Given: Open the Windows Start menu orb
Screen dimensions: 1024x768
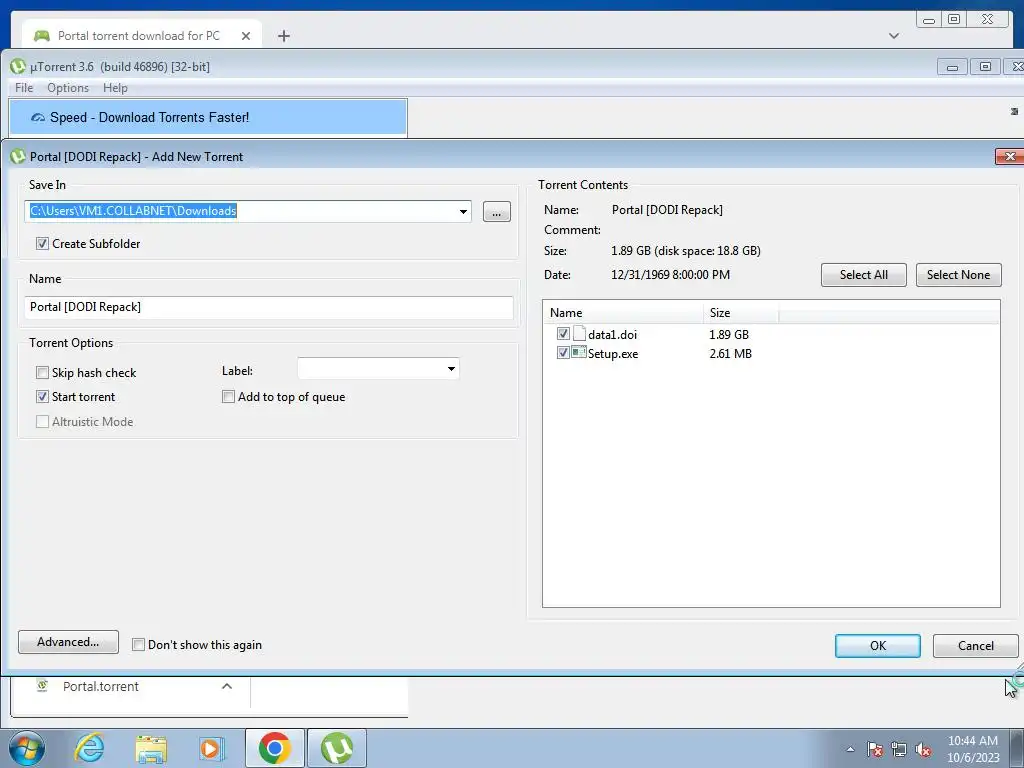Looking at the screenshot, I should 27,748.
